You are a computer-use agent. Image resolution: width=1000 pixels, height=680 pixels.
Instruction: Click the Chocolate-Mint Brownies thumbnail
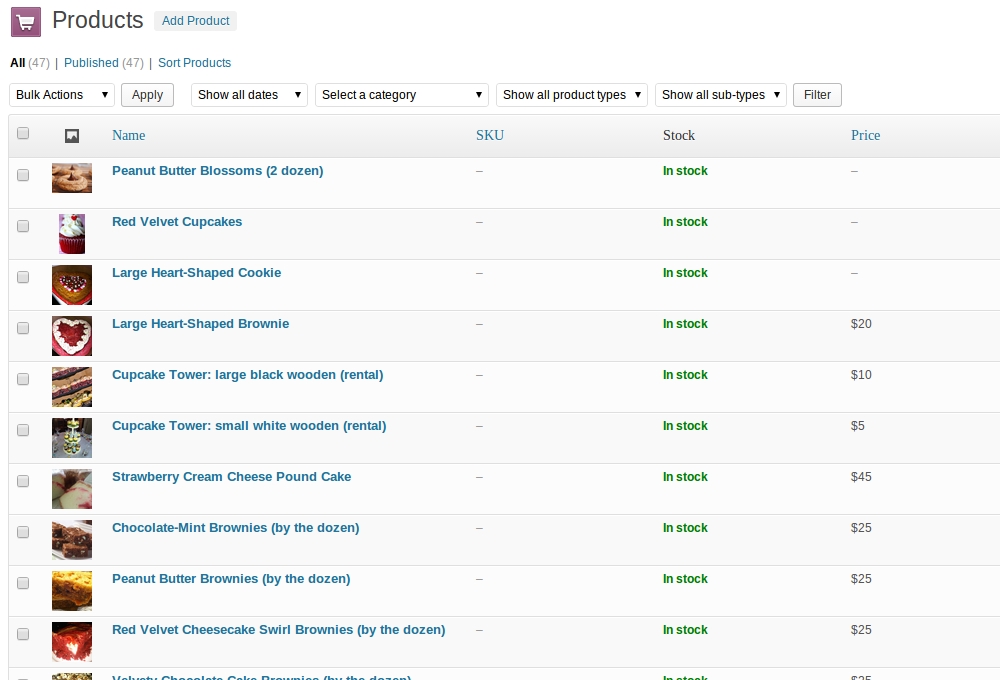pos(72,540)
